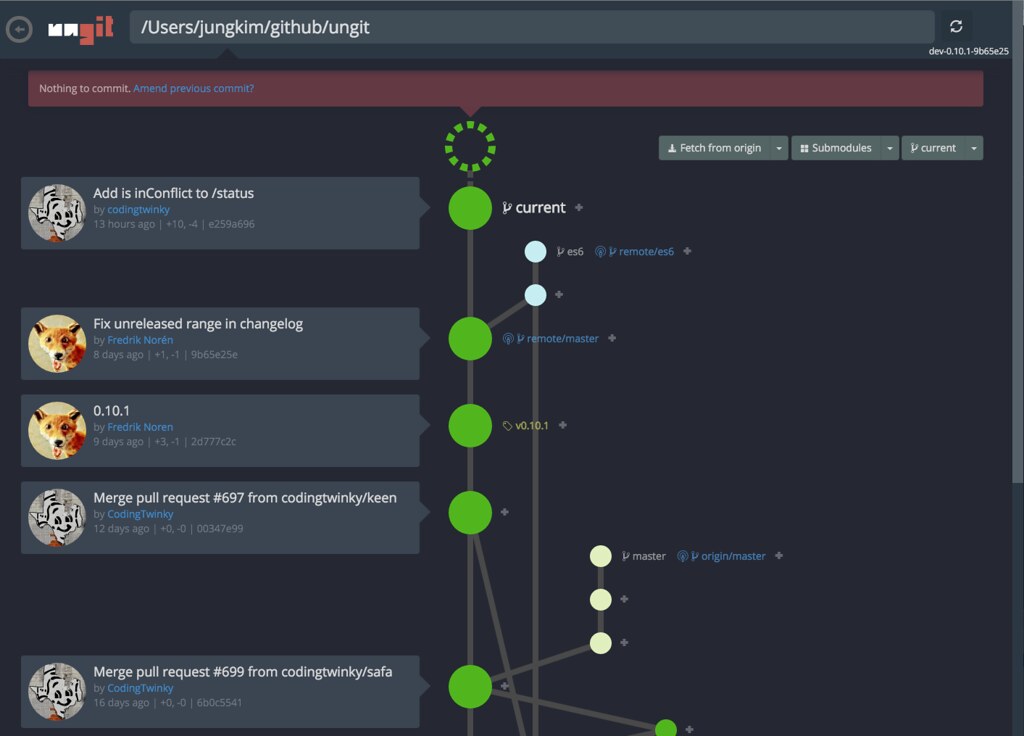
Task: Select the v0.10.1 tag label
Action: pos(525,426)
